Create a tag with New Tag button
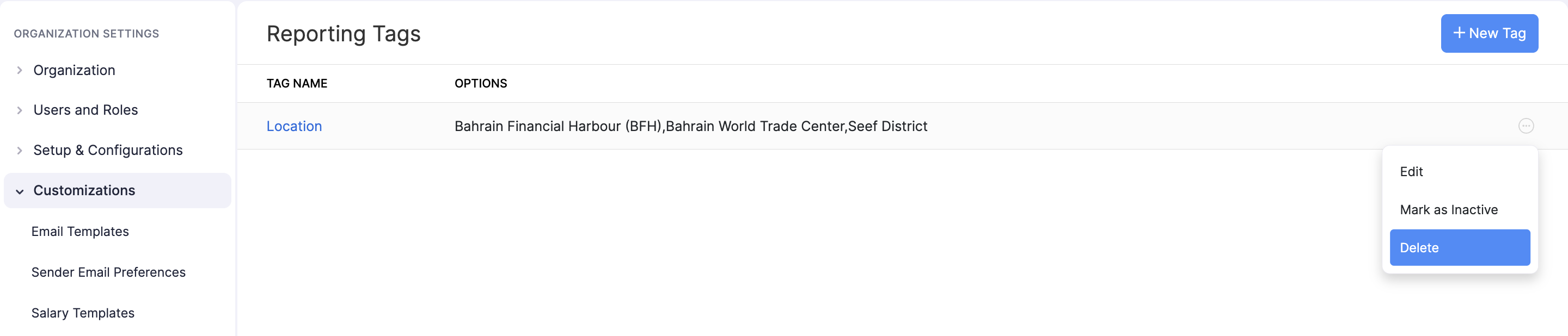Viewport: 1568px width, 336px height. pyautogui.click(x=1489, y=33)
